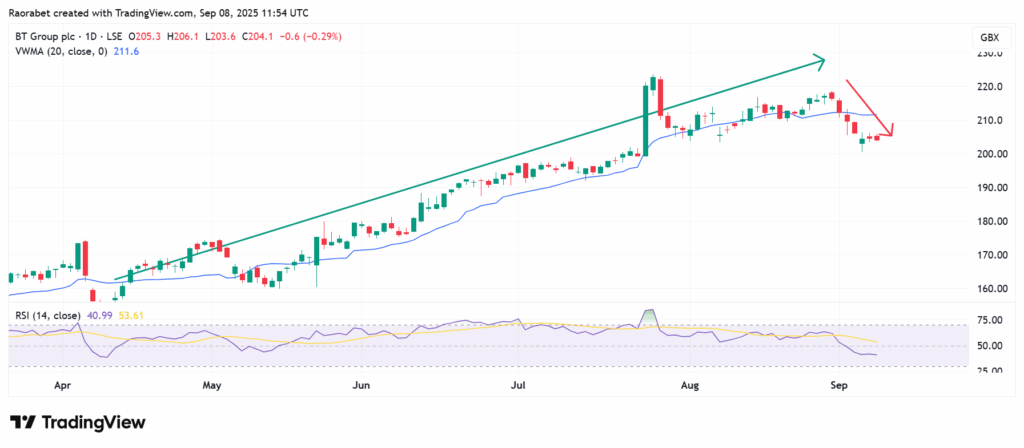Viewport: 1024px width, 448px height.
Task: Select the Jul label on time axis
Action: point(517,383)
